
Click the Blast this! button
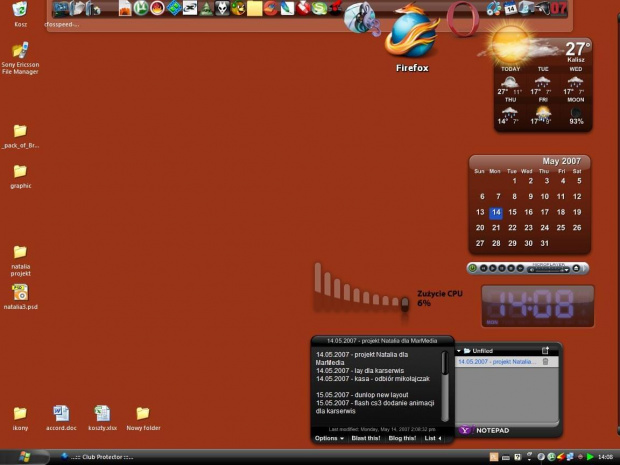366,438
